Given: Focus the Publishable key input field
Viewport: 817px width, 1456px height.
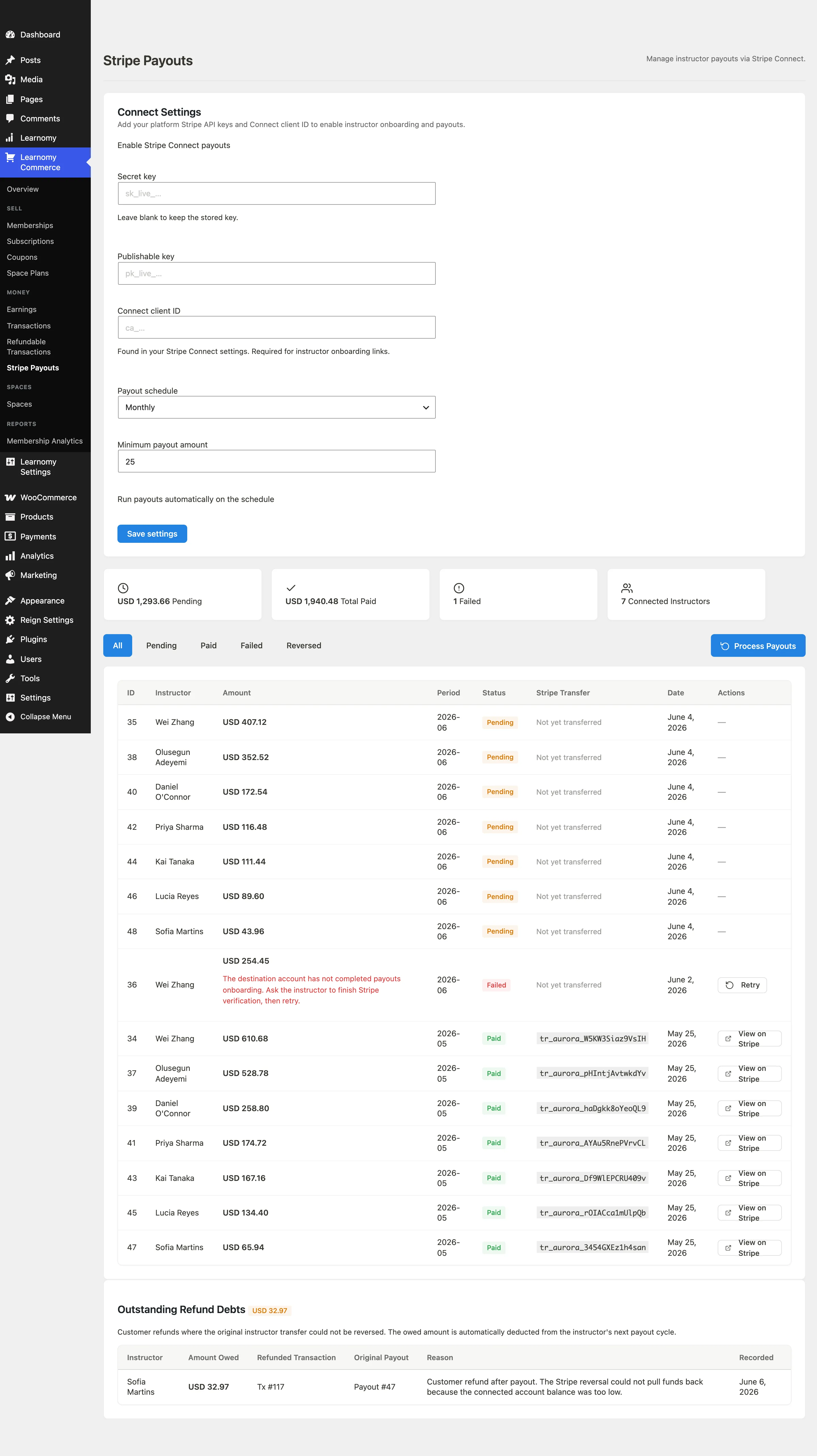Looking at the screenshot, I should (x=277, y=274).
